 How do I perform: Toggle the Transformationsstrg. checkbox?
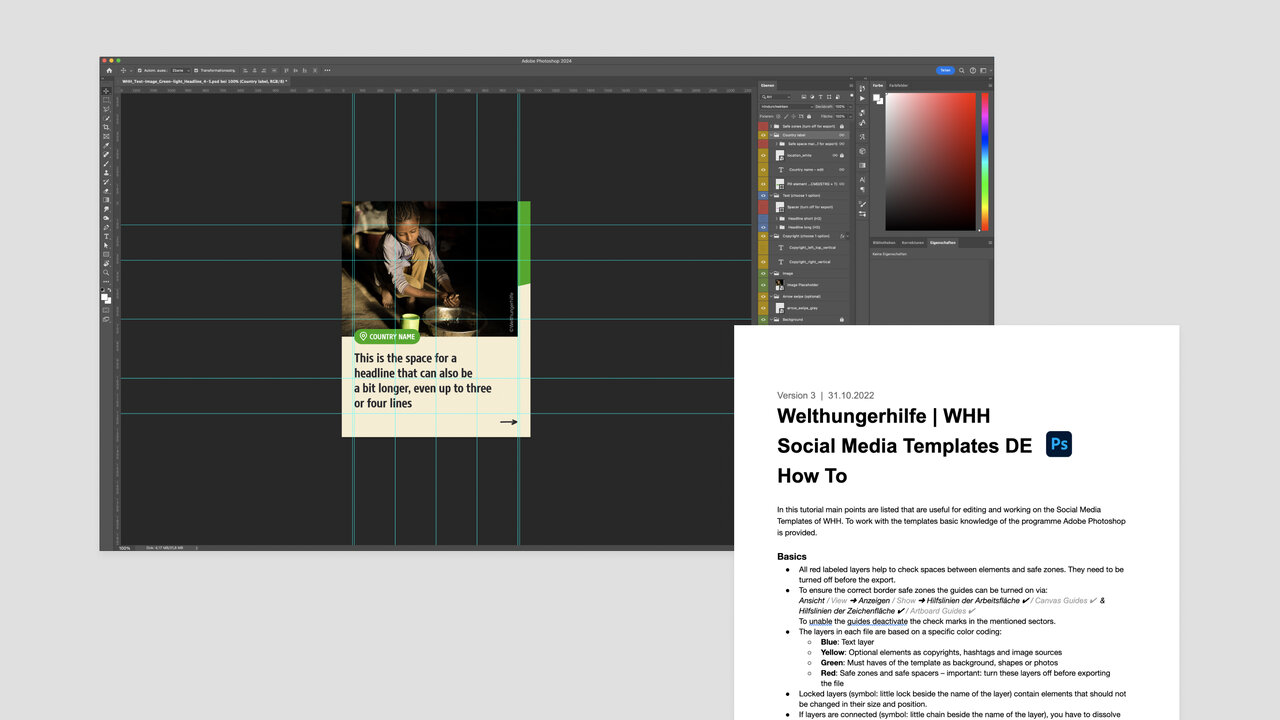196,70
